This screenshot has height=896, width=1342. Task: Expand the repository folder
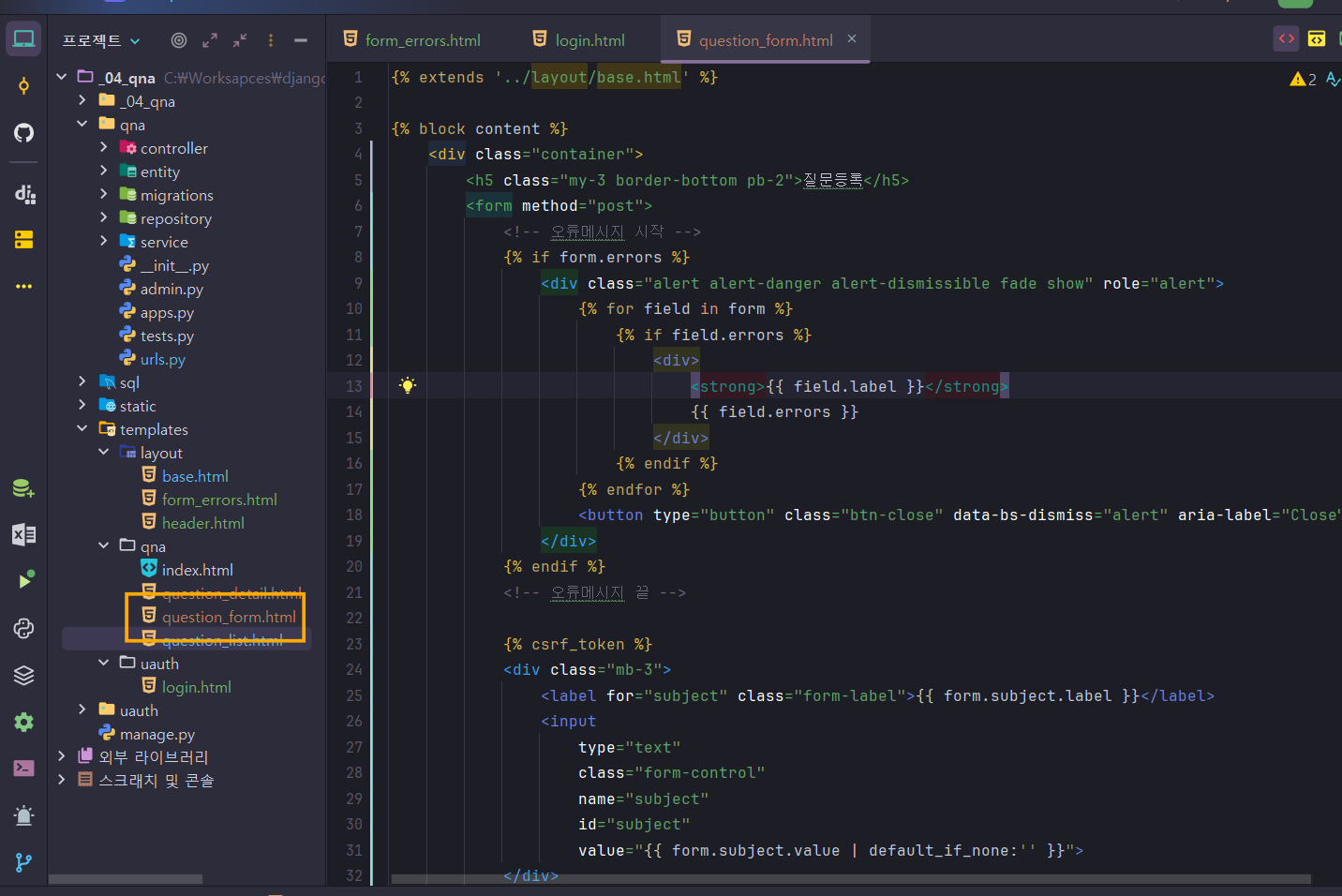(103, 217)
